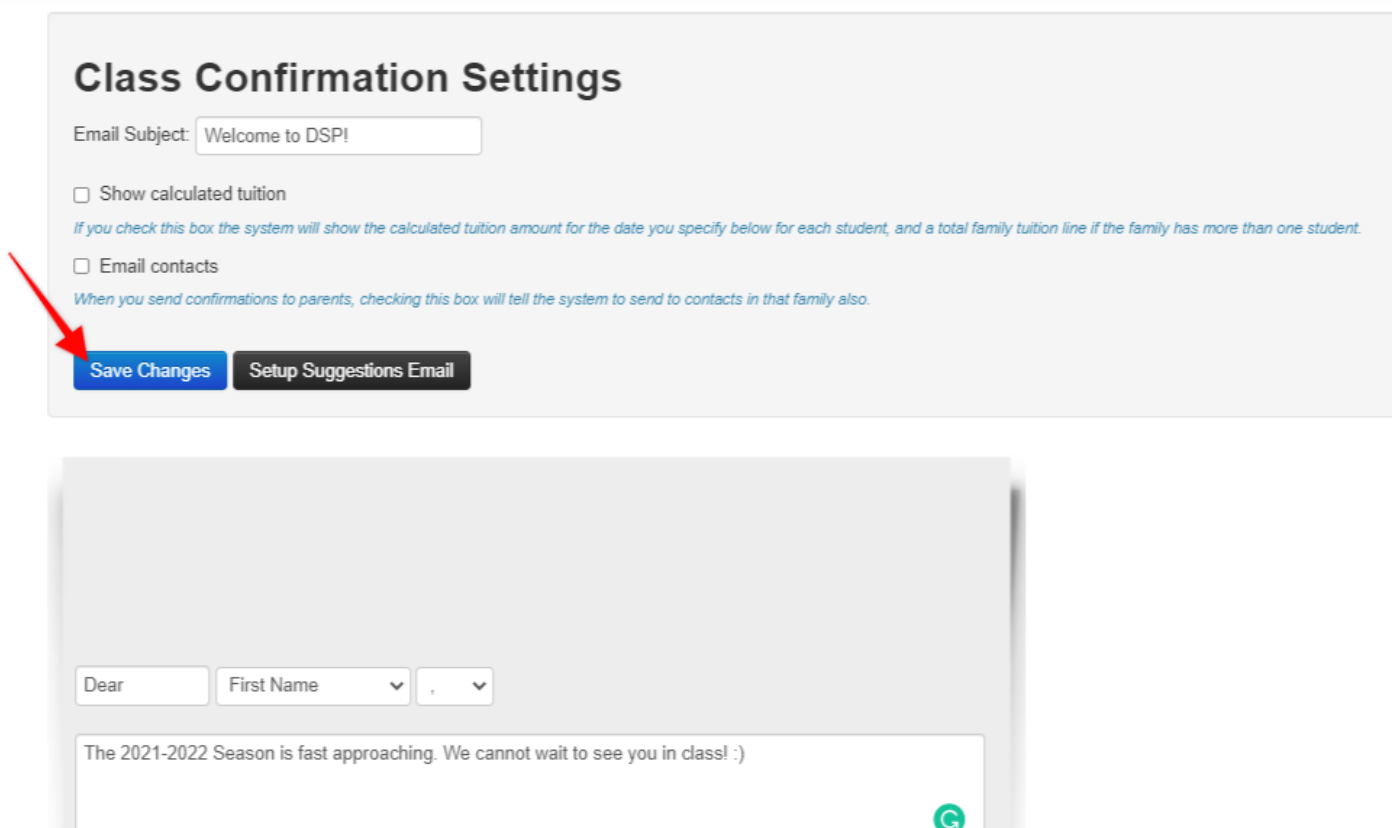The image size is (1392, 828).
Task: Click the Email Subject label
Action: (131, 134)
